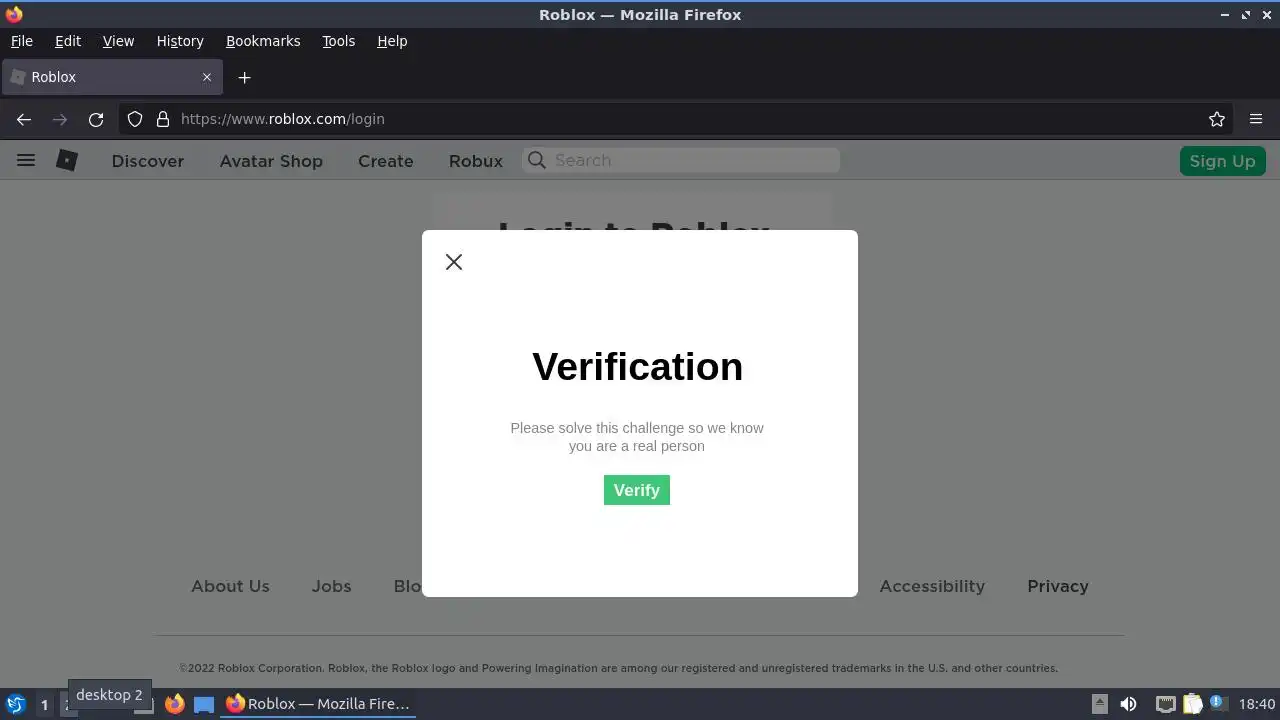
Task: Click the Jobs footer link
Action: point(331,586)
